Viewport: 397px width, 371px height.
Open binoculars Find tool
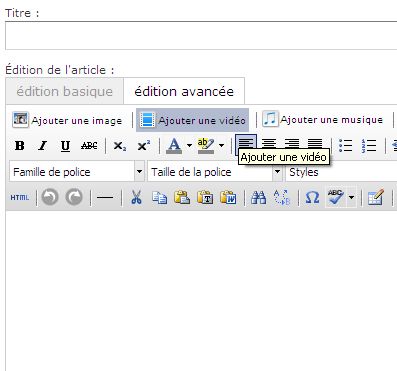tap(258, 197)
